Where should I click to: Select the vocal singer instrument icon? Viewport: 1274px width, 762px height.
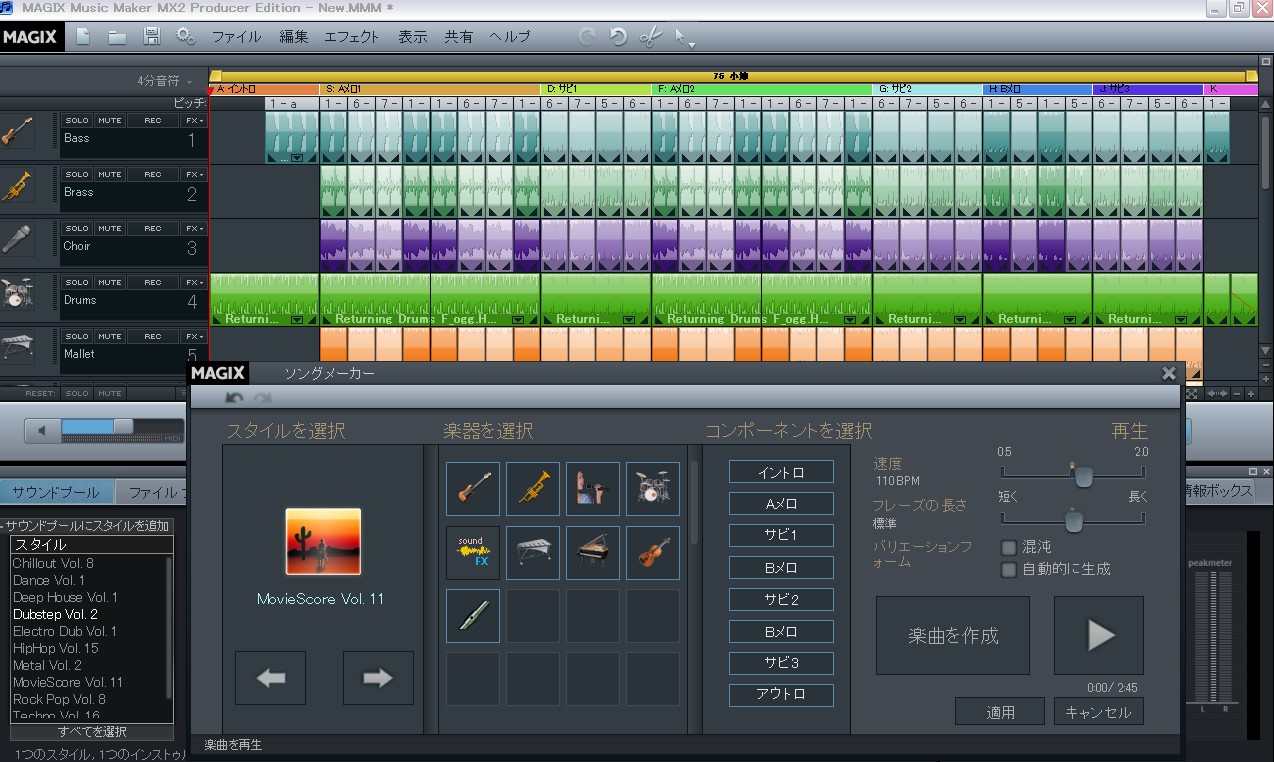point(593,489)
